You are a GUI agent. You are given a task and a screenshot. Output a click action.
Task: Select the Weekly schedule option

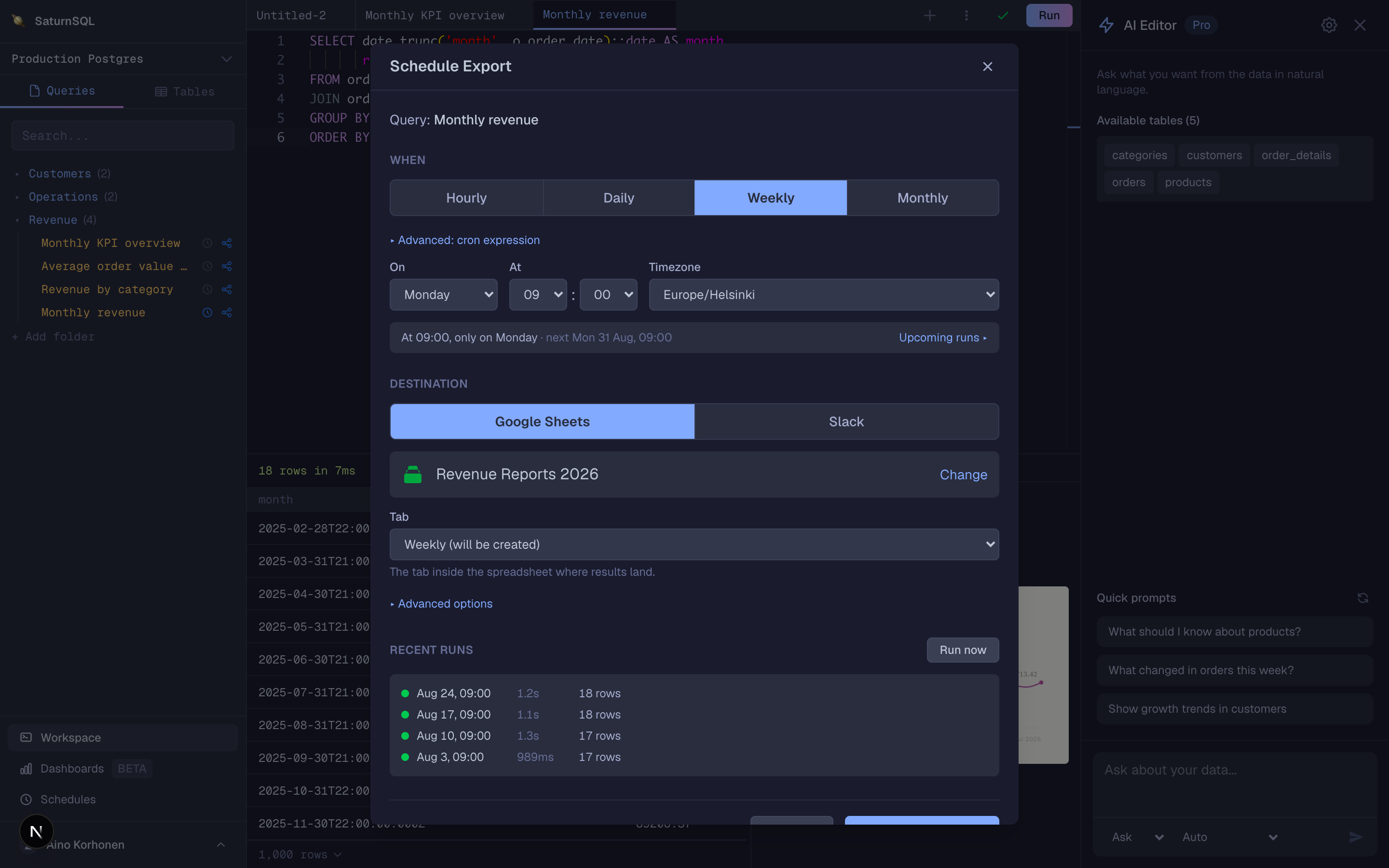[x=770, y=198]
